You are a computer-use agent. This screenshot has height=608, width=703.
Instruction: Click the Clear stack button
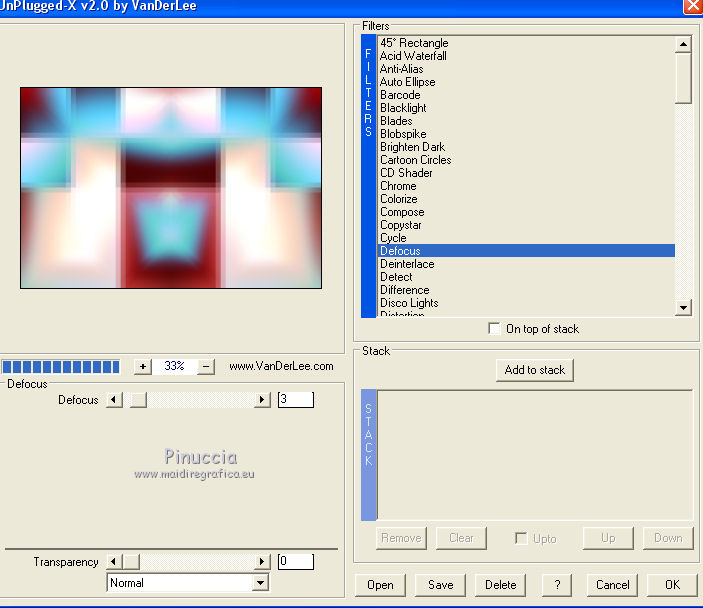[x=461, y=538]
